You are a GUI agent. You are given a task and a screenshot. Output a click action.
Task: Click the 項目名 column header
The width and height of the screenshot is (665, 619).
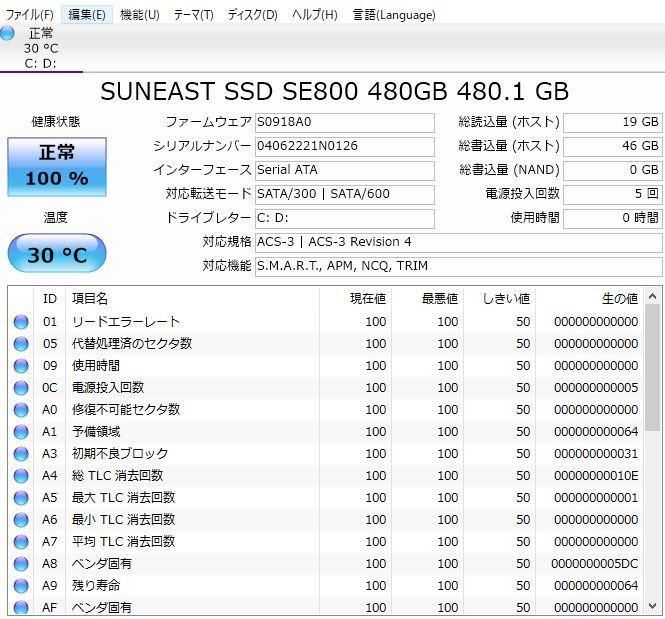coord(193,298)
